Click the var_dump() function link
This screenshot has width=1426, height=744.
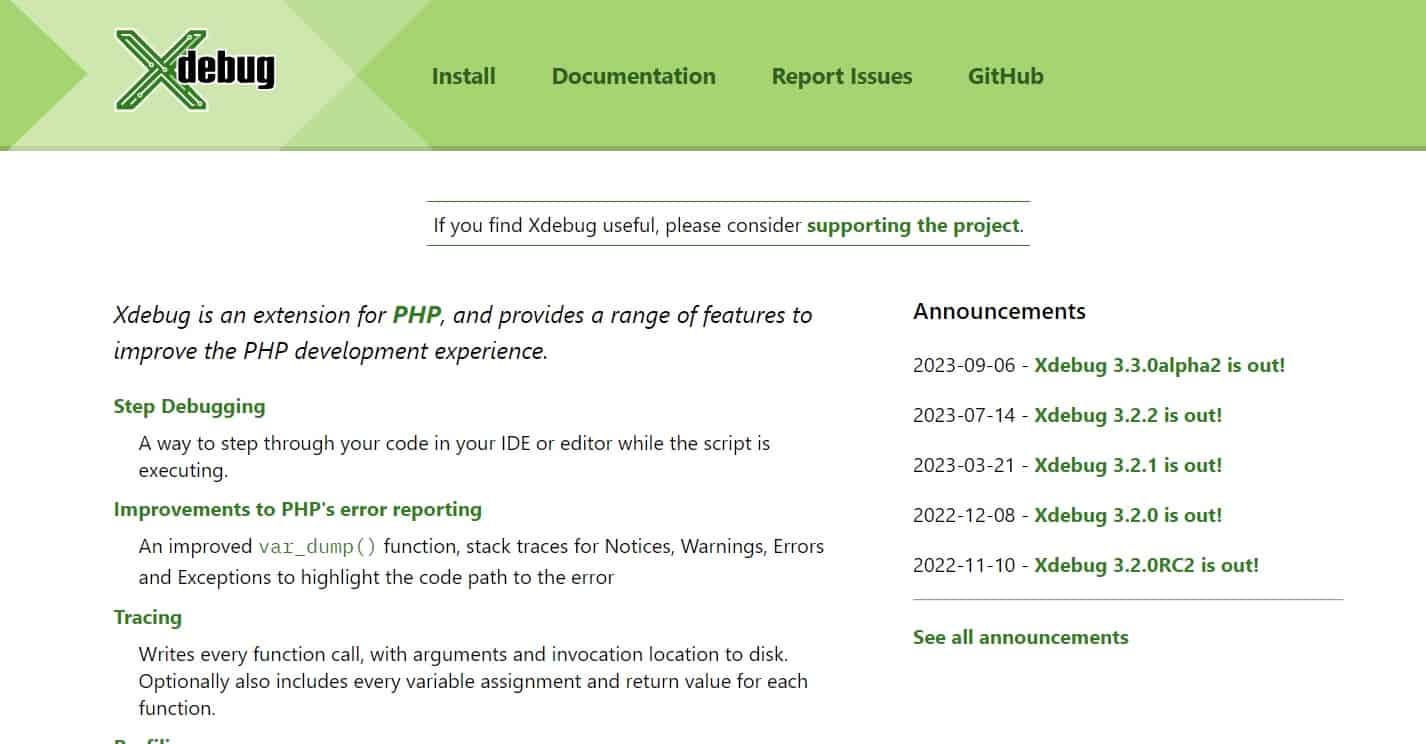point(318,547)
